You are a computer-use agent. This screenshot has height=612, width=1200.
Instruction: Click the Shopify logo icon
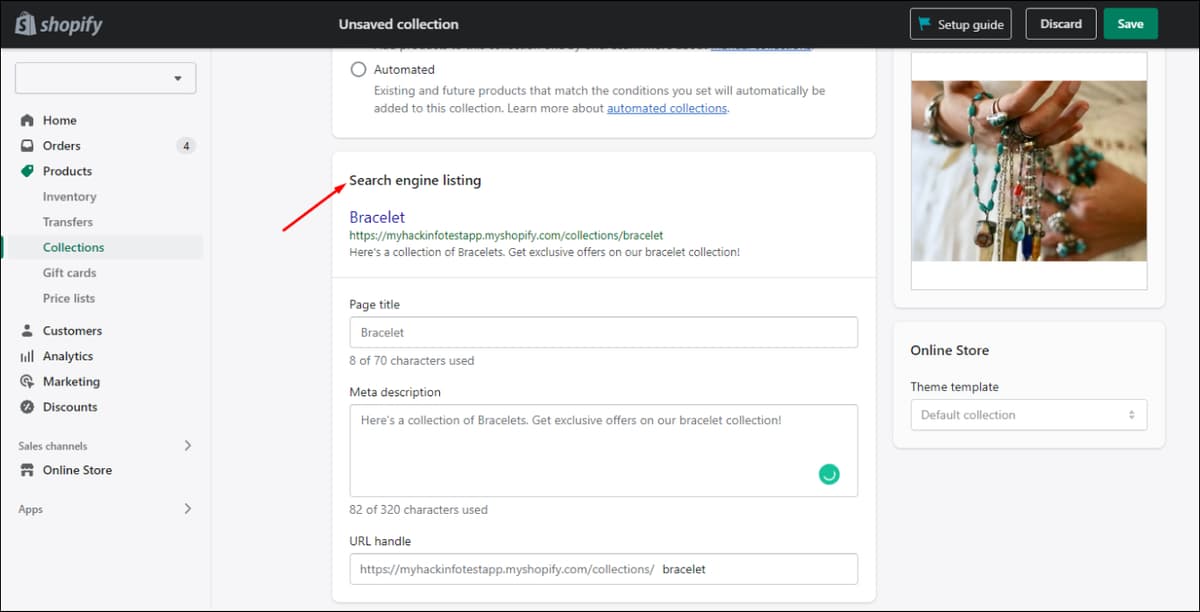tap(26, 23)
